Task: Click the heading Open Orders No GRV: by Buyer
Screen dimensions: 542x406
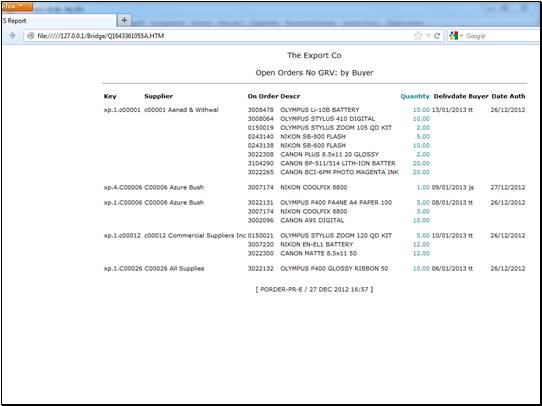Action: 314,73
